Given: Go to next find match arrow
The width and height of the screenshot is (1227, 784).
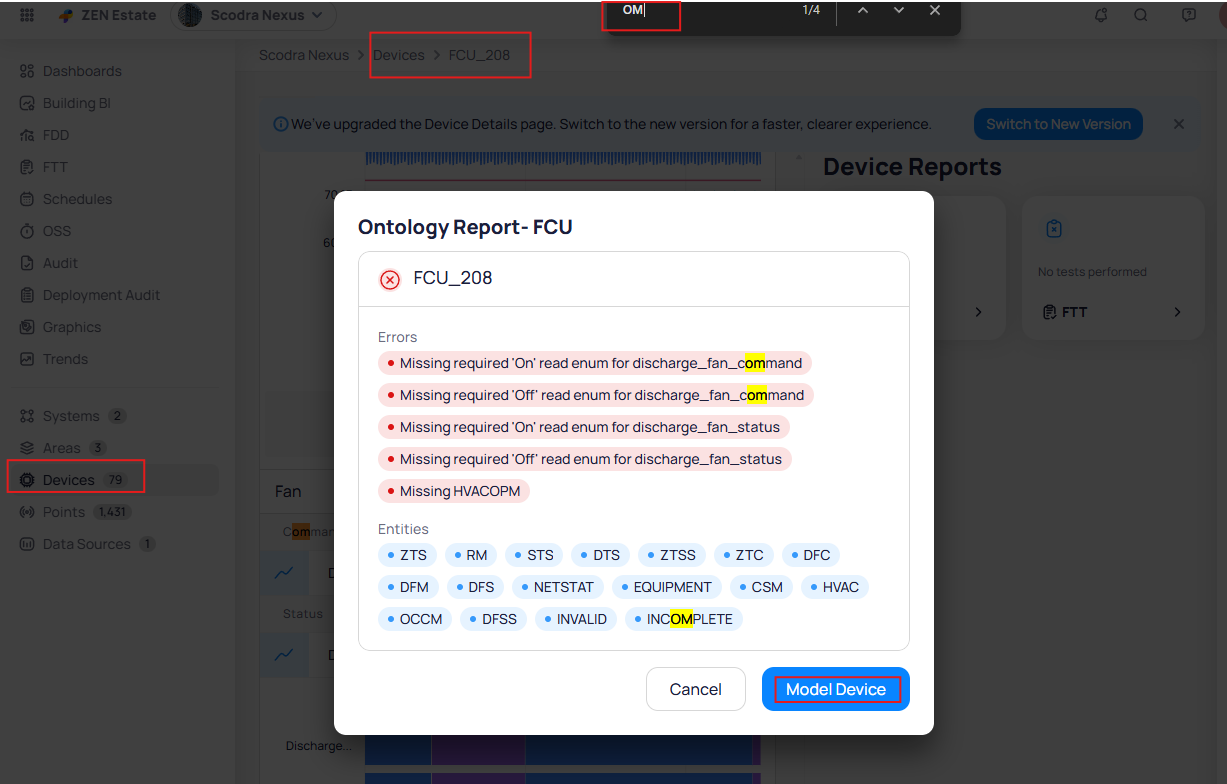Looking at the screenshot, I should [899, 10].
